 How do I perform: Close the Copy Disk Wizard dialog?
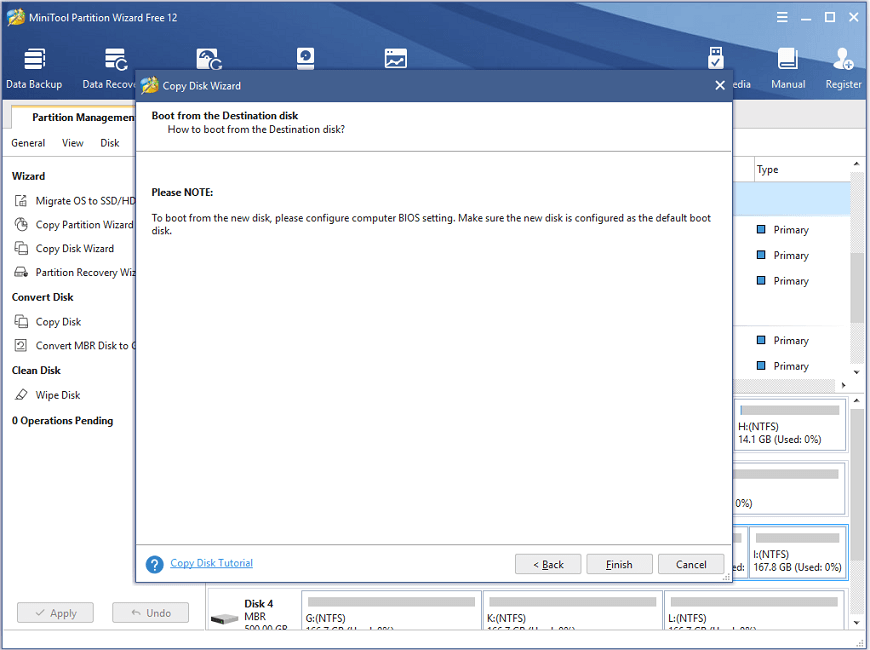point(720,85)
